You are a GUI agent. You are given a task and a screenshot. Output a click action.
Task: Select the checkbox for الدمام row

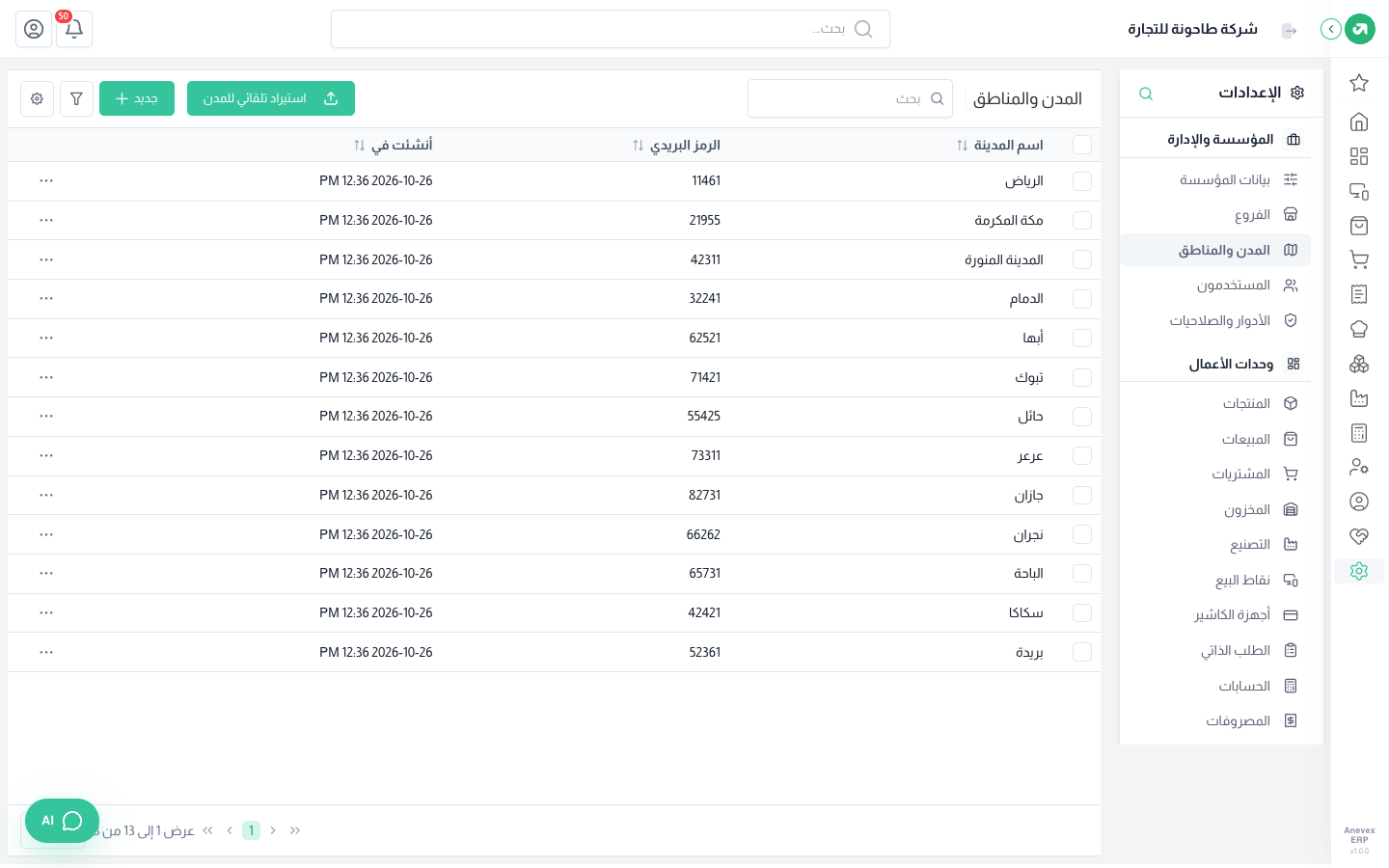[1082, 299]
